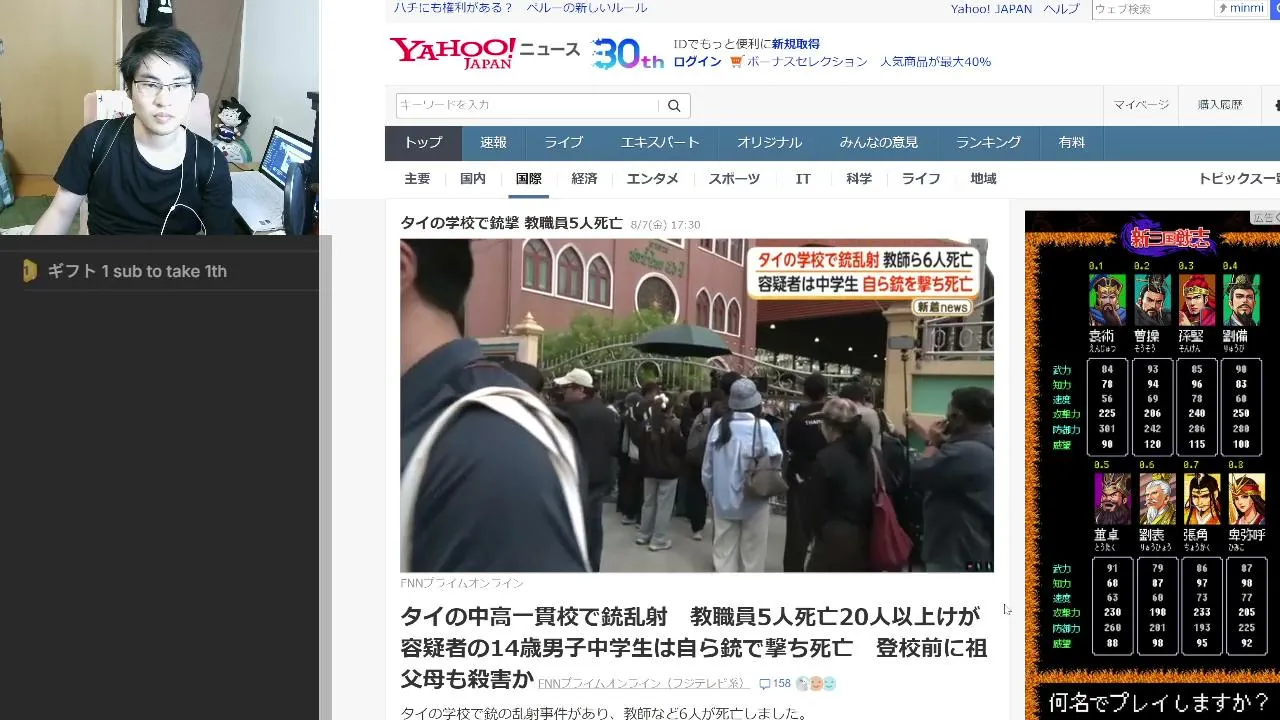Viewport: 1280px width, 720px height.
Task: Open the comments bubble icon showing 158
Action: [x=765, y=684]
